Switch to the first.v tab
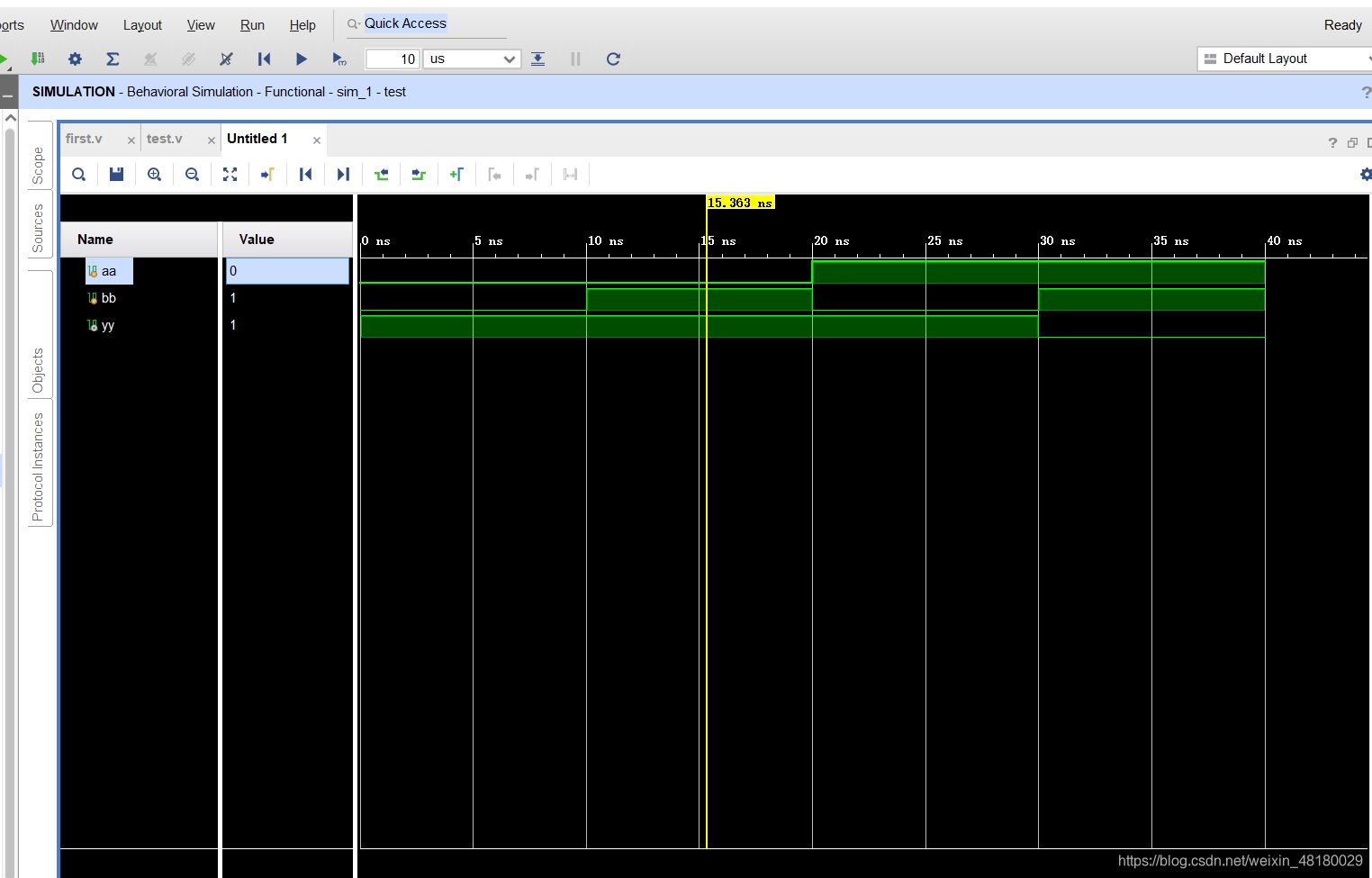The height and width of the screenshot is (878, 1372). (85, 139)
